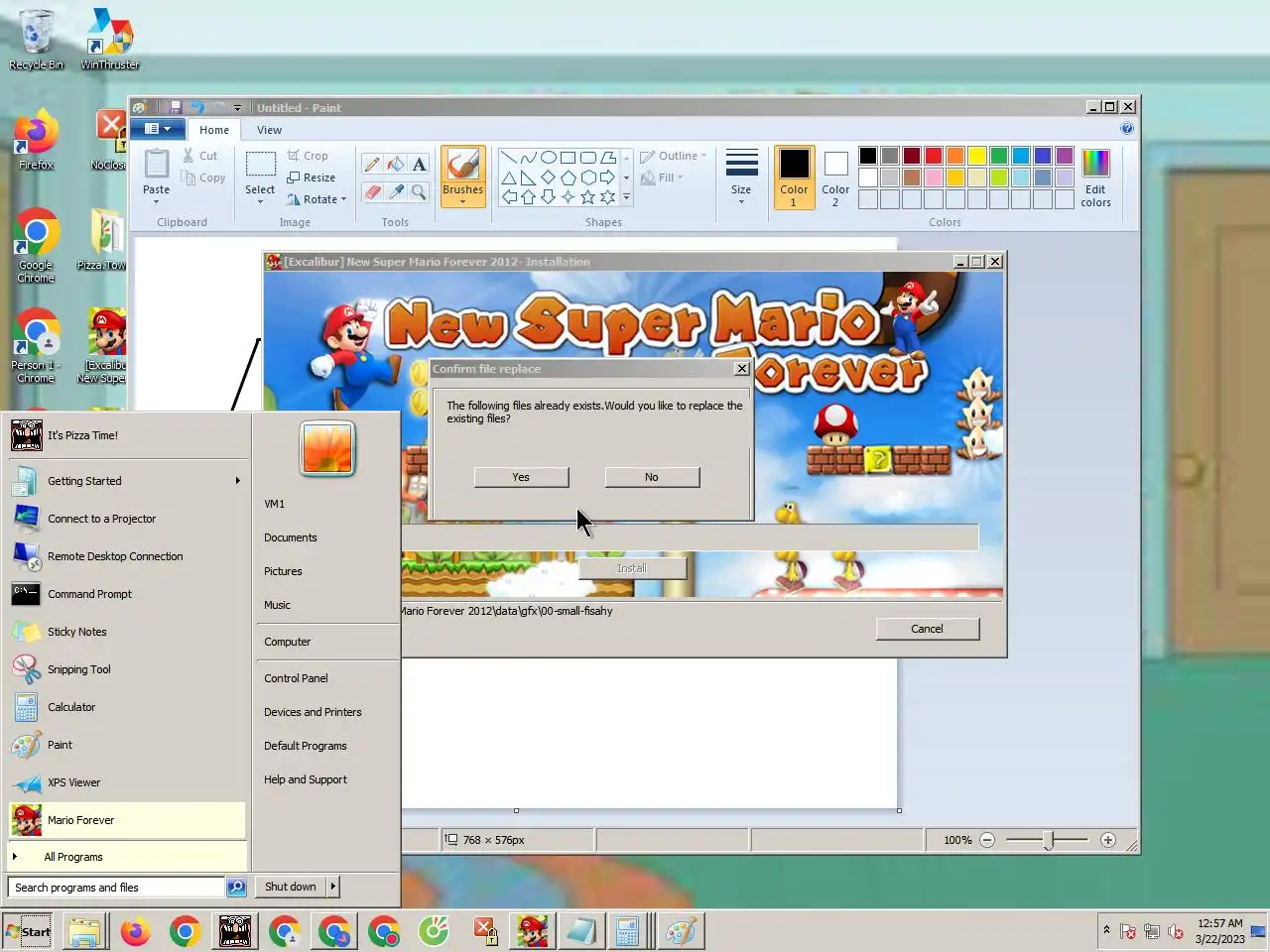Open Edit colors palette

(x=1095, y=178)
